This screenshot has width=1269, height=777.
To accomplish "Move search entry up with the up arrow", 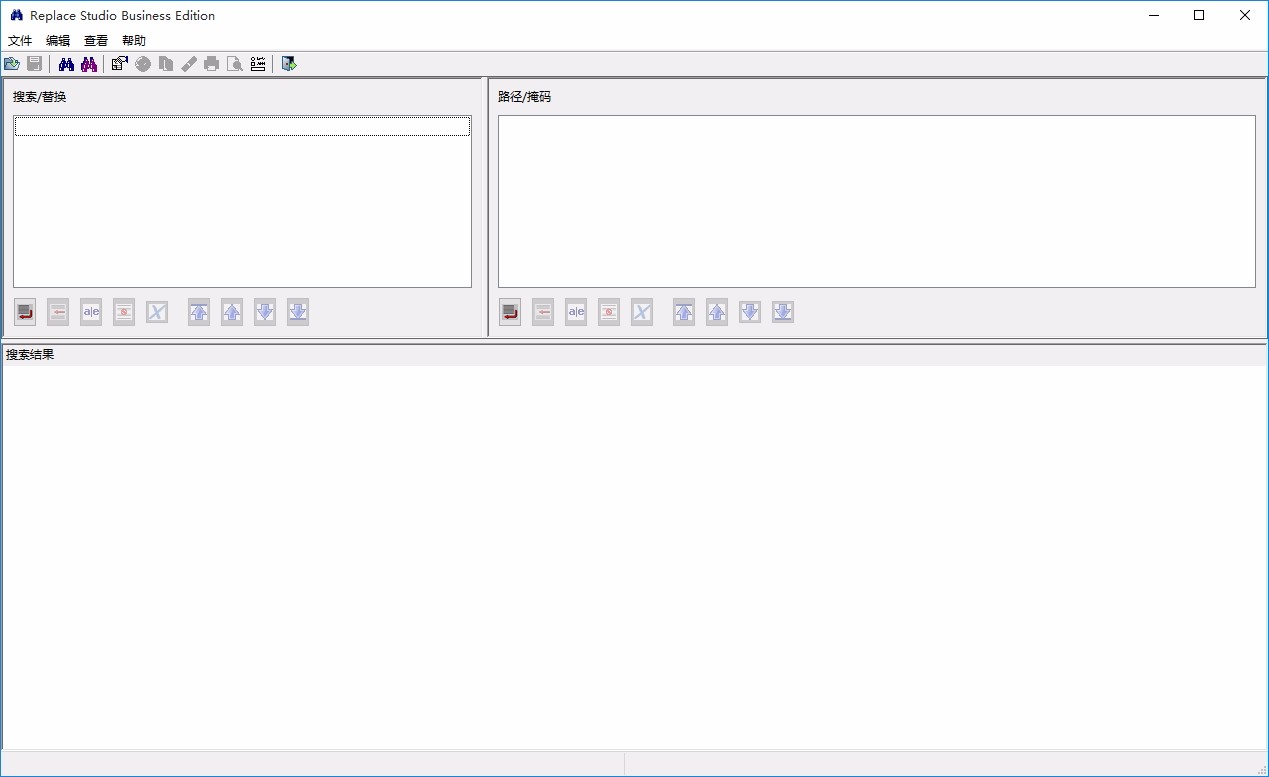I will [231, 312].
